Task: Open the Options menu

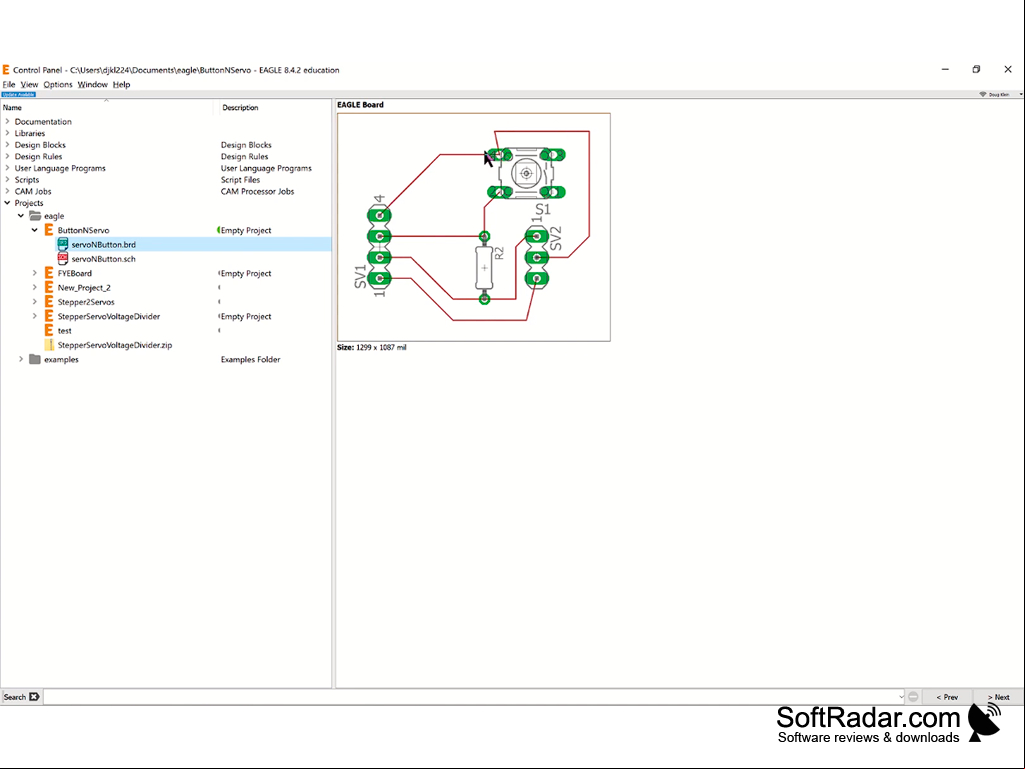Action: (58, 84)
